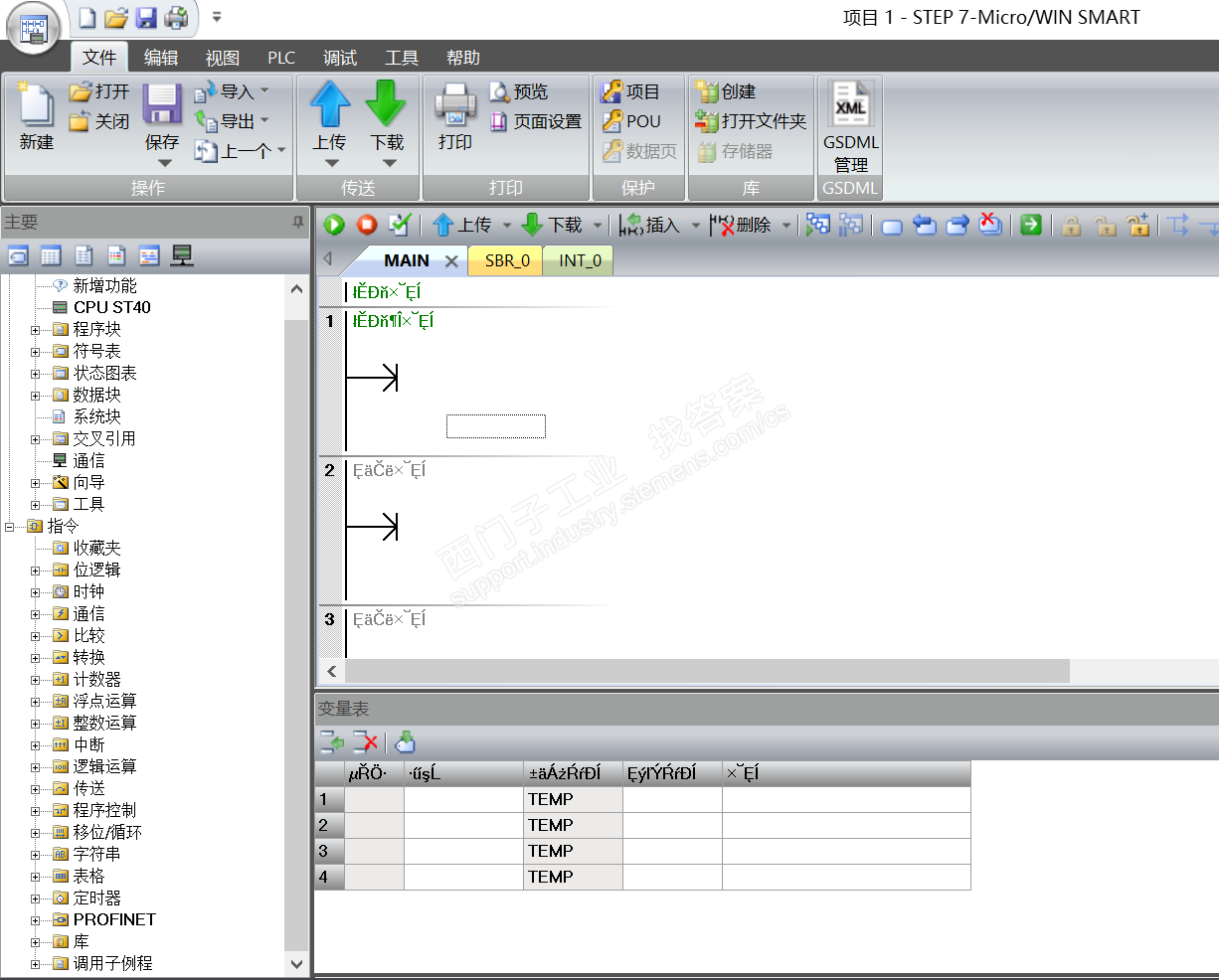1219x980 pixels.
Task: Click the red STOP button in editor toolbar
Action: [367, 225]
